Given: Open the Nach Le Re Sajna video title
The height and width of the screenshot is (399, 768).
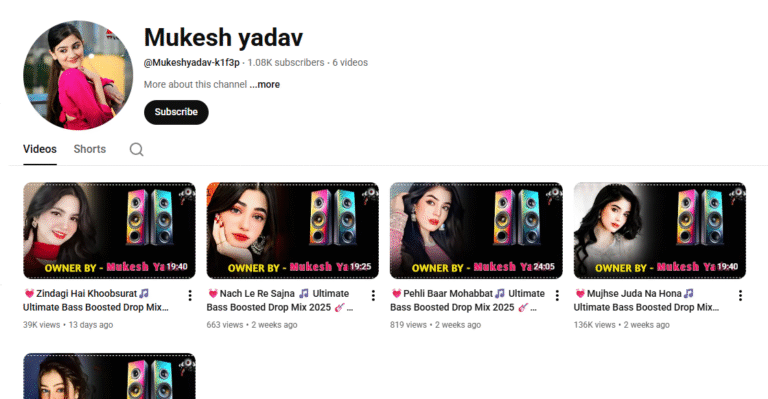Looking at the screenshot, I should 280,300.
